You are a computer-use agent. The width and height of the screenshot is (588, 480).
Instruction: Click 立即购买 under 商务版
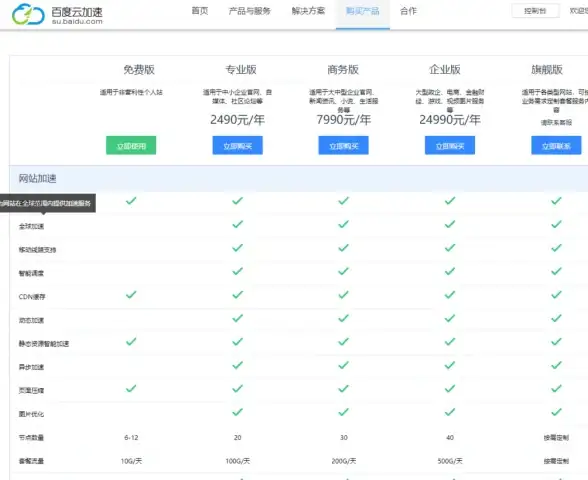(x=344, y=146)
